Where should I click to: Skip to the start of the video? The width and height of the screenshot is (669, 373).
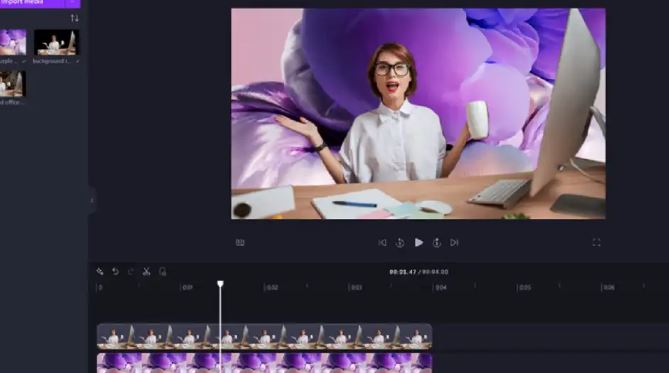click(382, 242)
